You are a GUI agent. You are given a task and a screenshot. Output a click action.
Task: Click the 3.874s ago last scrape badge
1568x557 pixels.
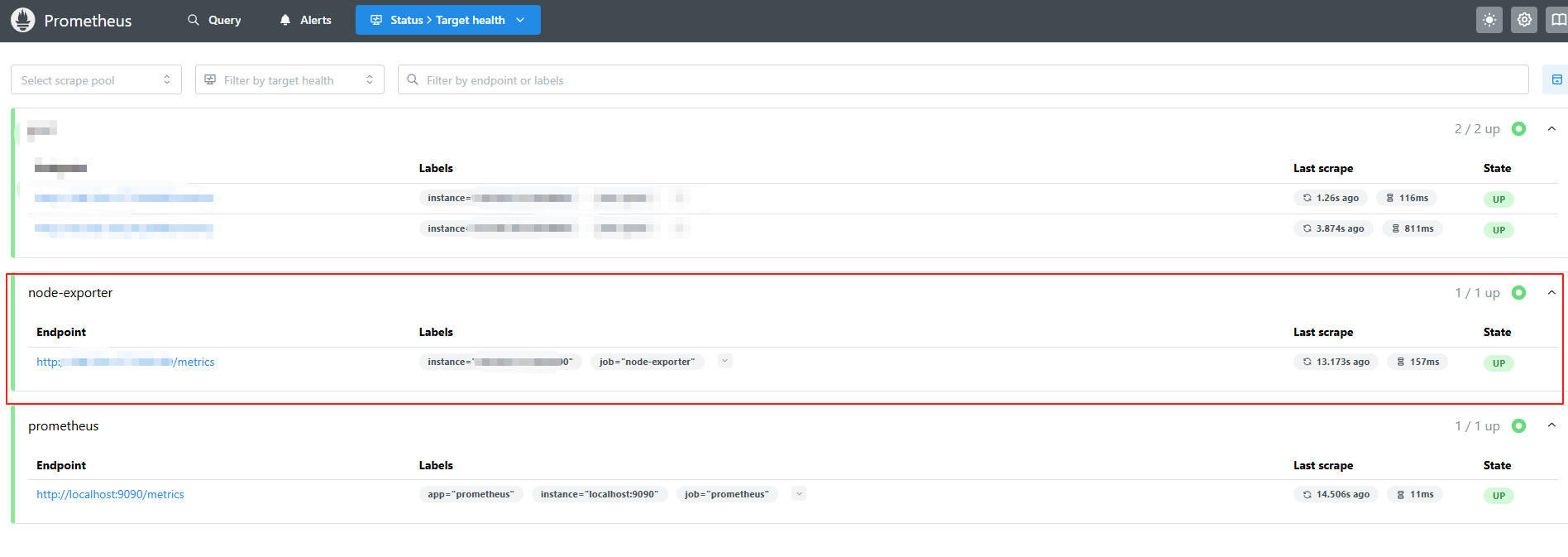(x=1333, y=228)
